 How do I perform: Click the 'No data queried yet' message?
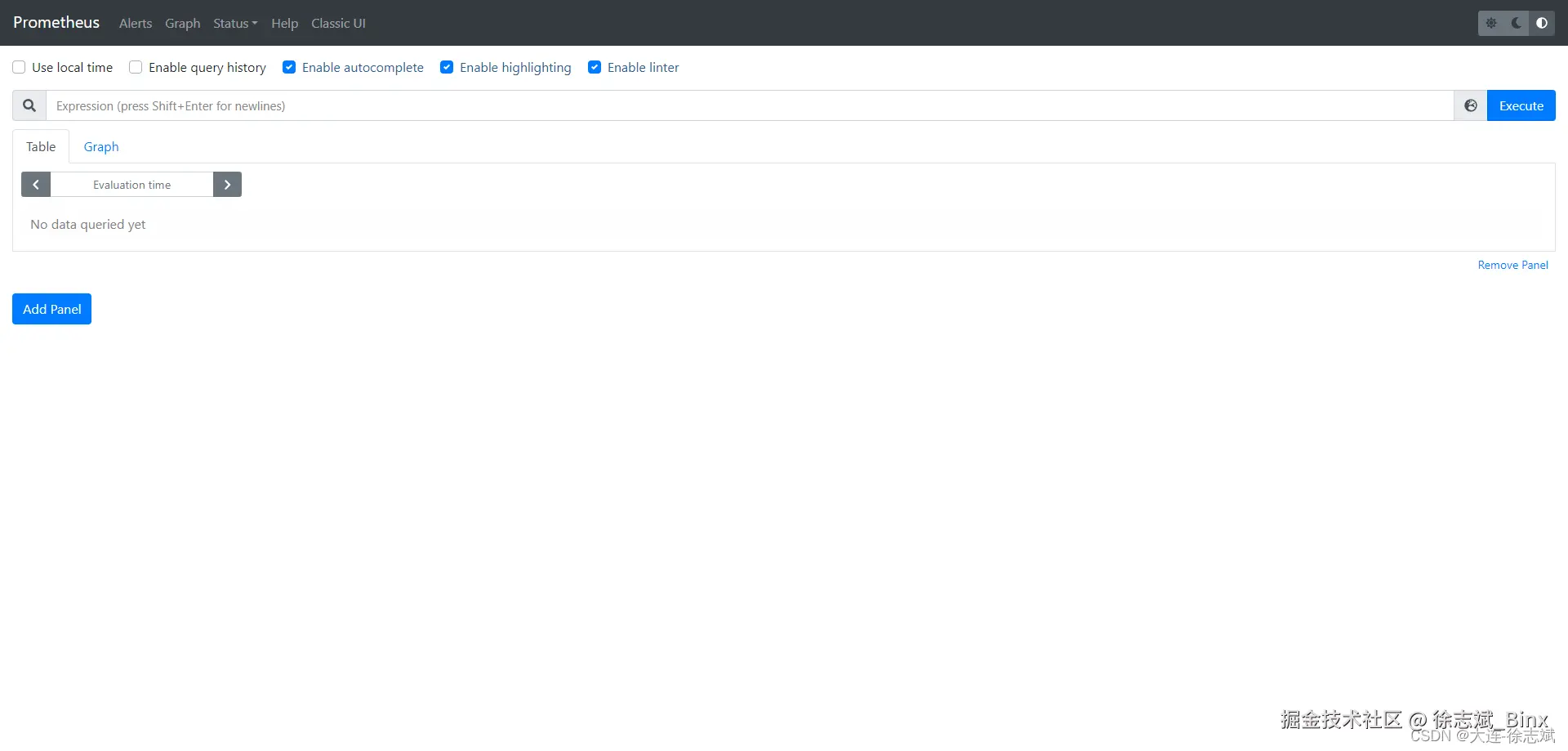click(88, 224)
